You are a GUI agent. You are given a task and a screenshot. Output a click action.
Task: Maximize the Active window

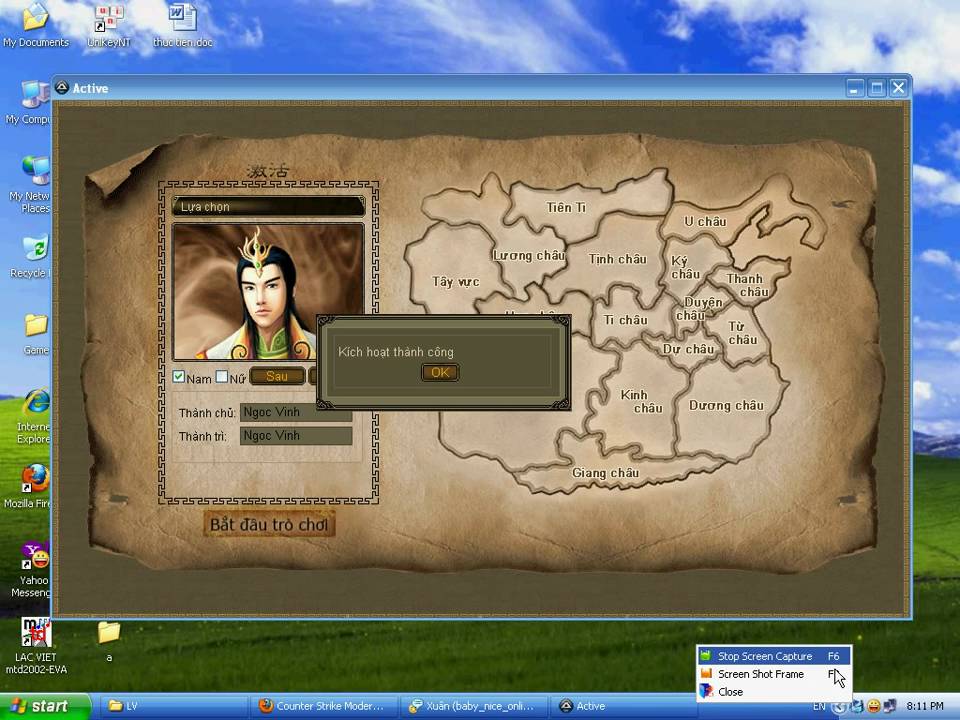click(877, 88)
